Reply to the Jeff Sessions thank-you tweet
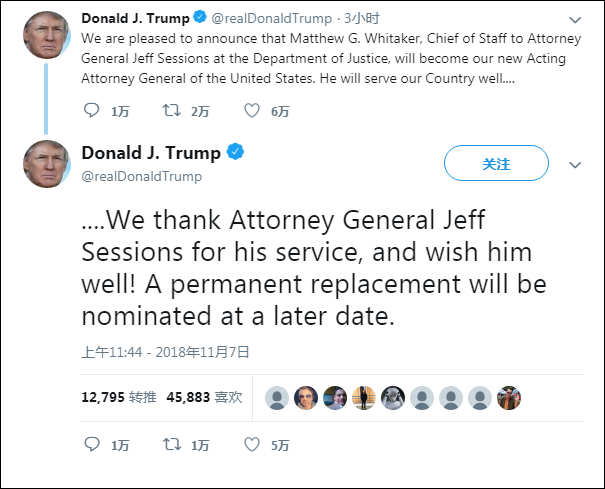Viewport: 605px width, 489px height. coord(91,444)
